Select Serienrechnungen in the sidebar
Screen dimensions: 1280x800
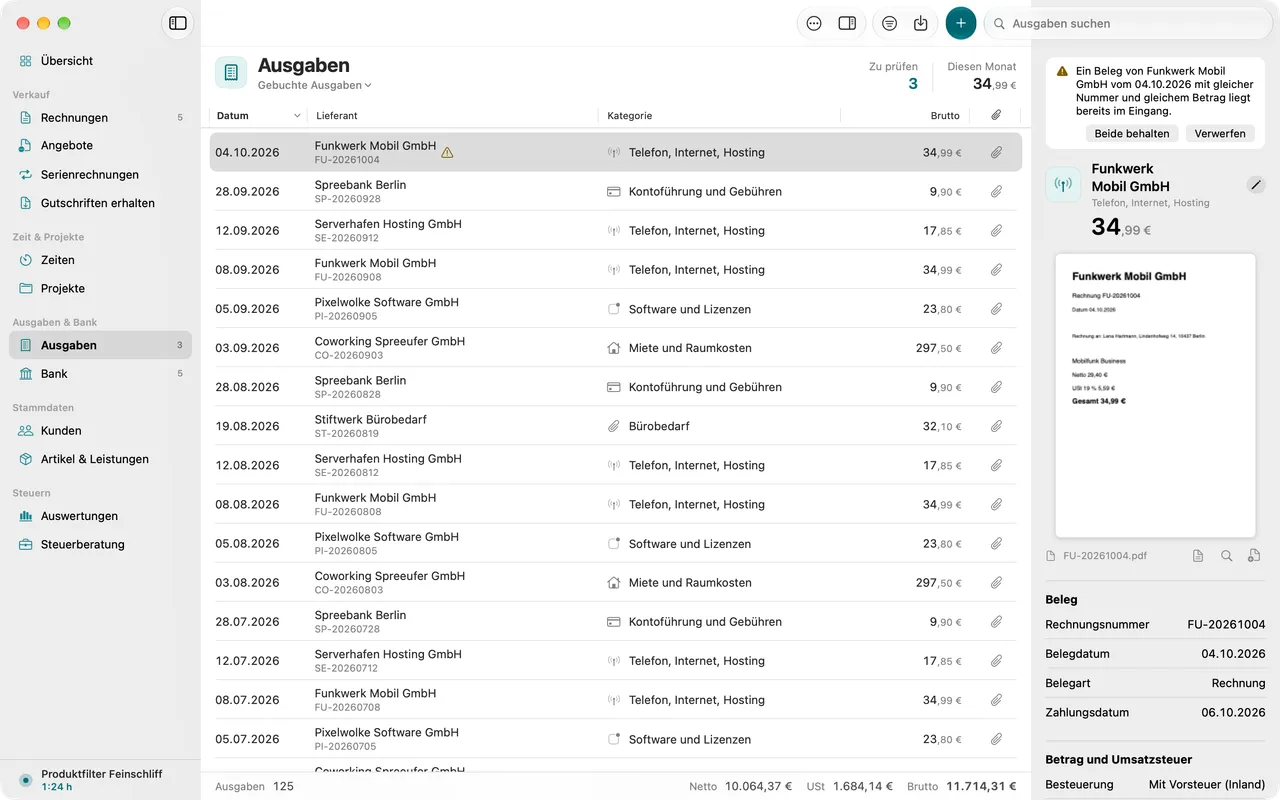100,175
